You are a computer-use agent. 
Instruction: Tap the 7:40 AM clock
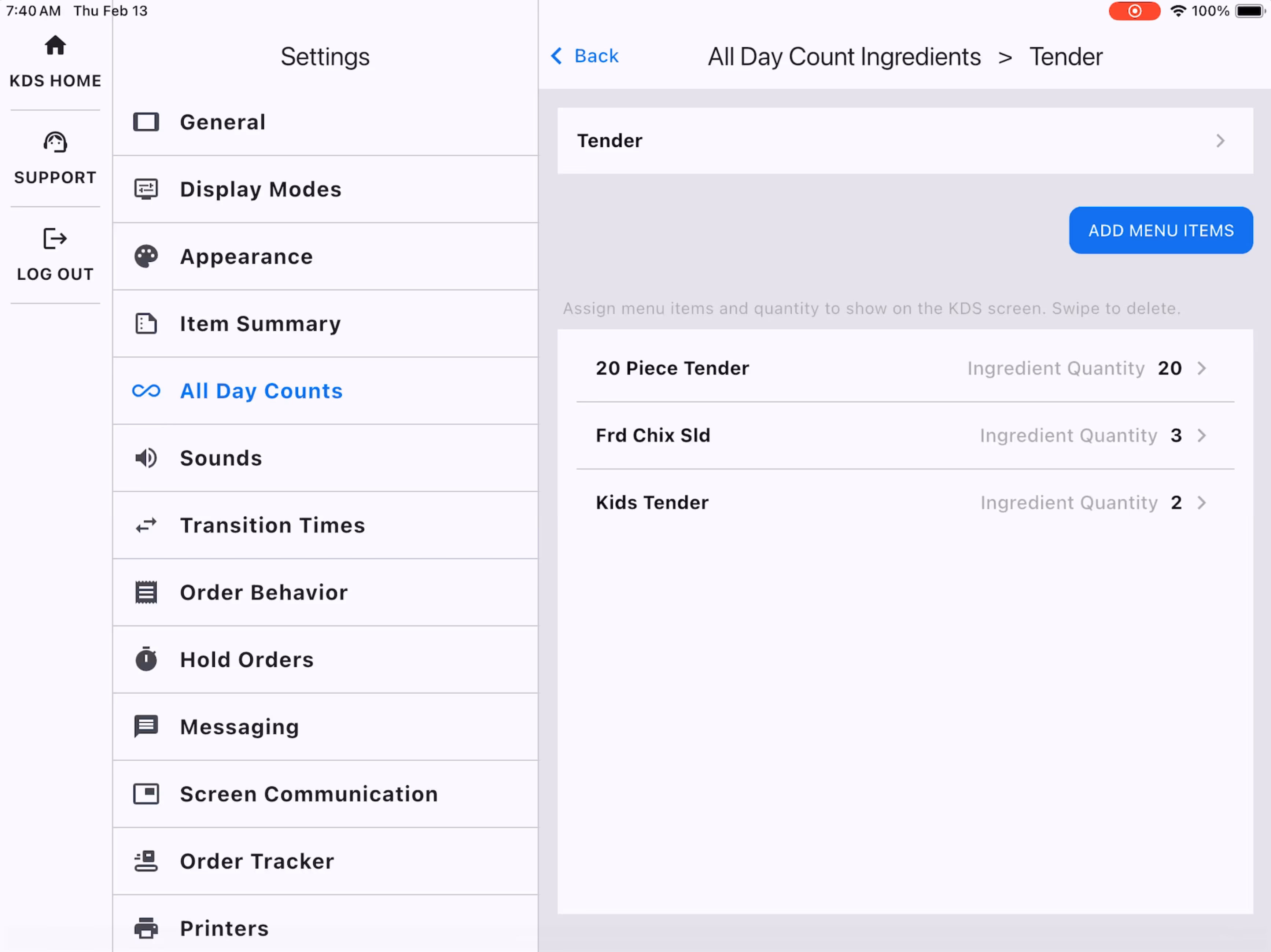click(x=33, y=11)
